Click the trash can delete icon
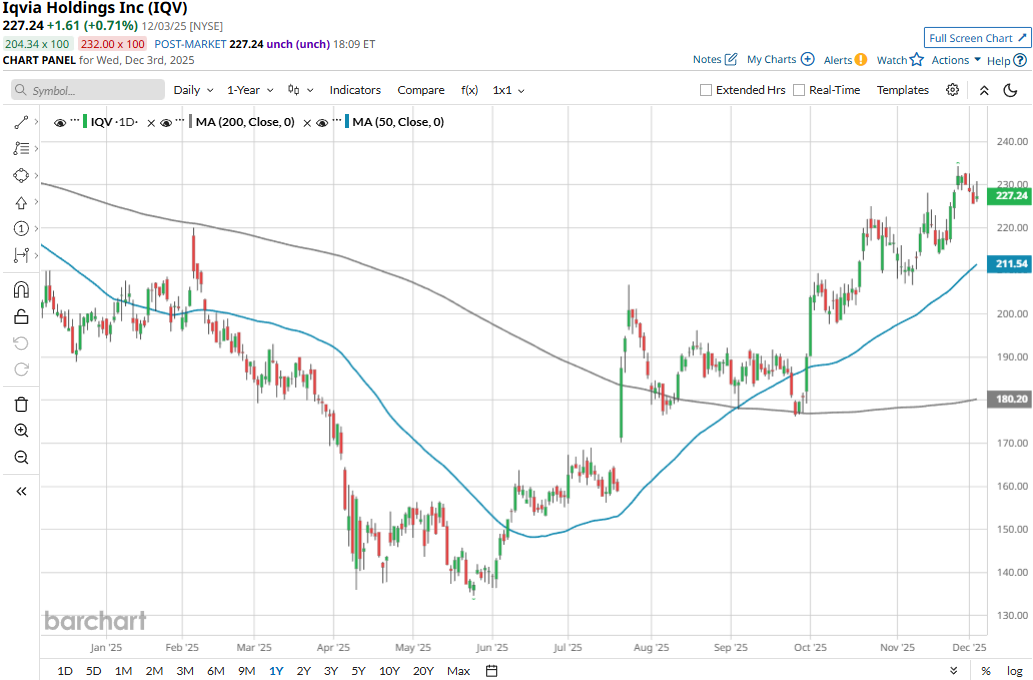This screenshot has height=680, width=1033. coord(21,404)
